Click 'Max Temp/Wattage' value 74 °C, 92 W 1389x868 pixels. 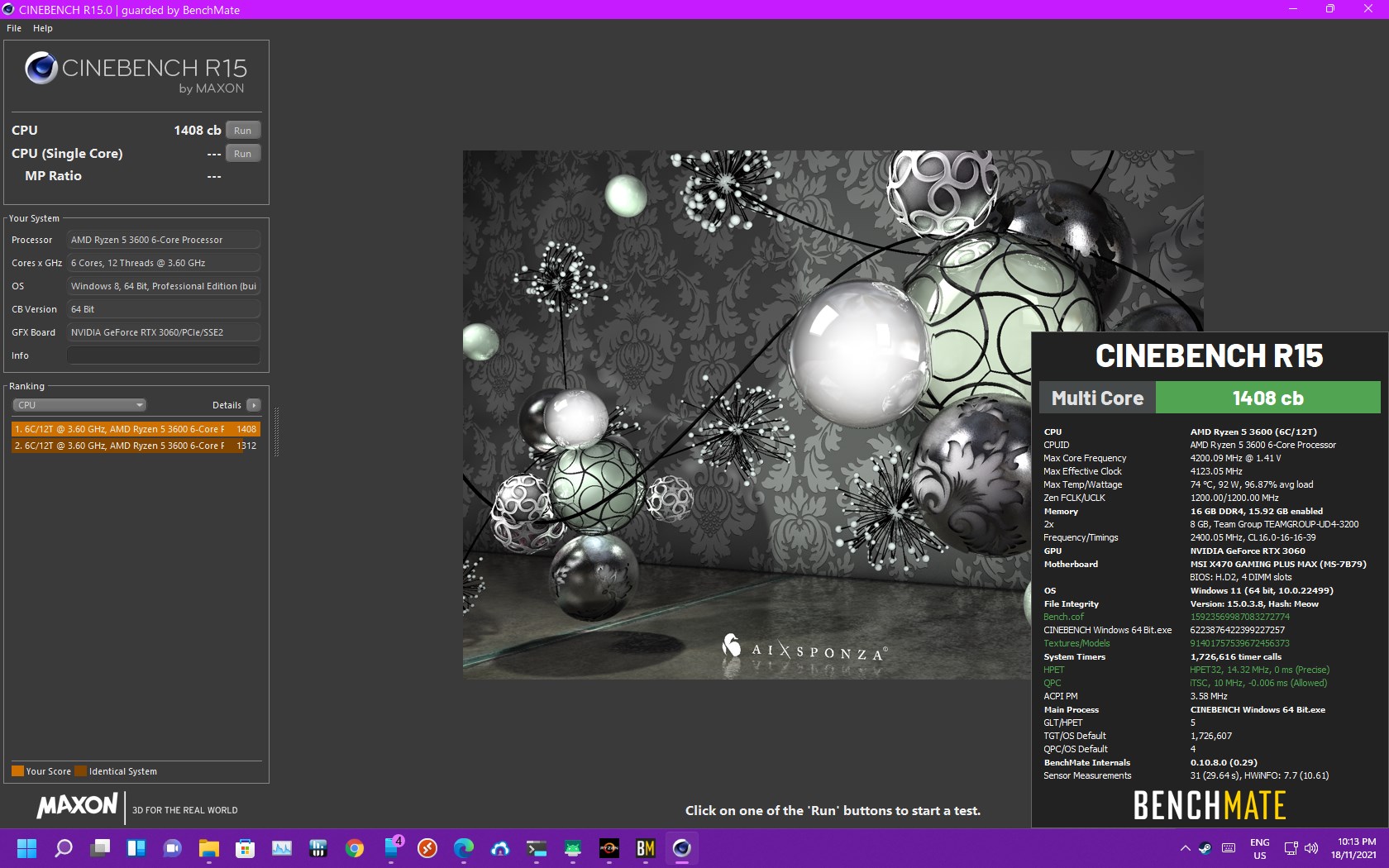pyautogui.click(x=1251, y=484)
